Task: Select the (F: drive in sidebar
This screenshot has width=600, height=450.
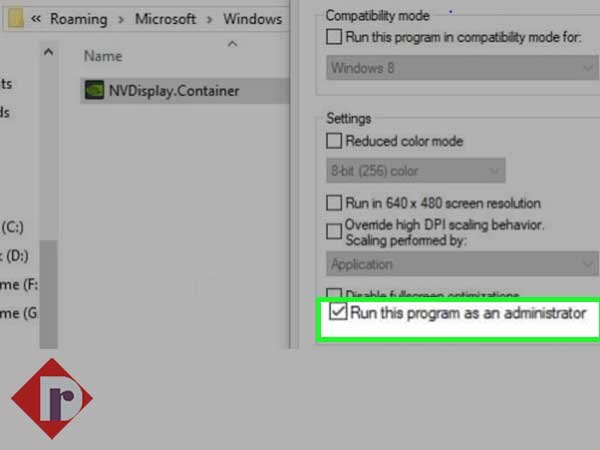Action: (19, 285)
